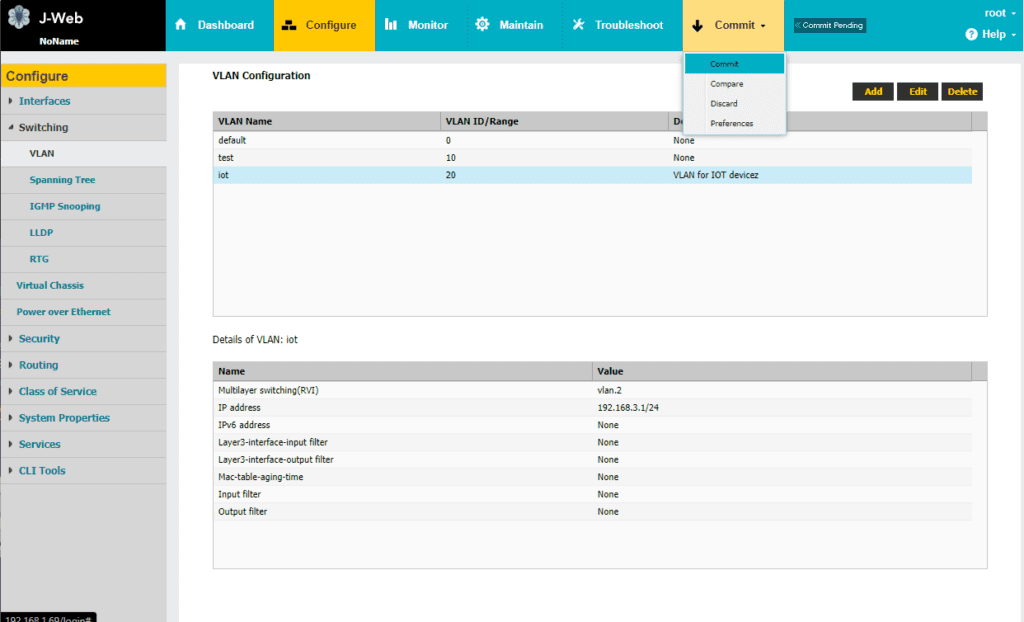The image size is (1024, 622).
Task: Sort by VLAN Name column header
Action: tap(327, 121)
